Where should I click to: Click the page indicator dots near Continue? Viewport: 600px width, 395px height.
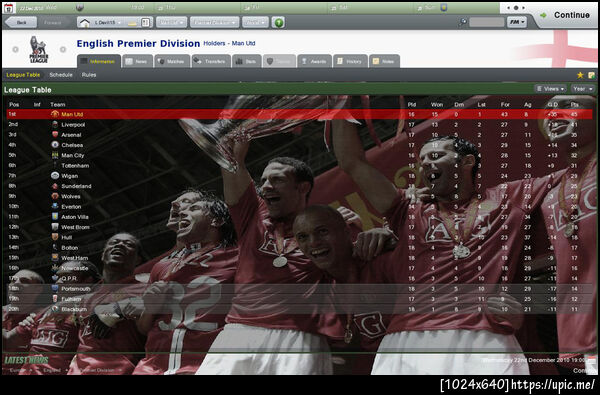point(515,8)
